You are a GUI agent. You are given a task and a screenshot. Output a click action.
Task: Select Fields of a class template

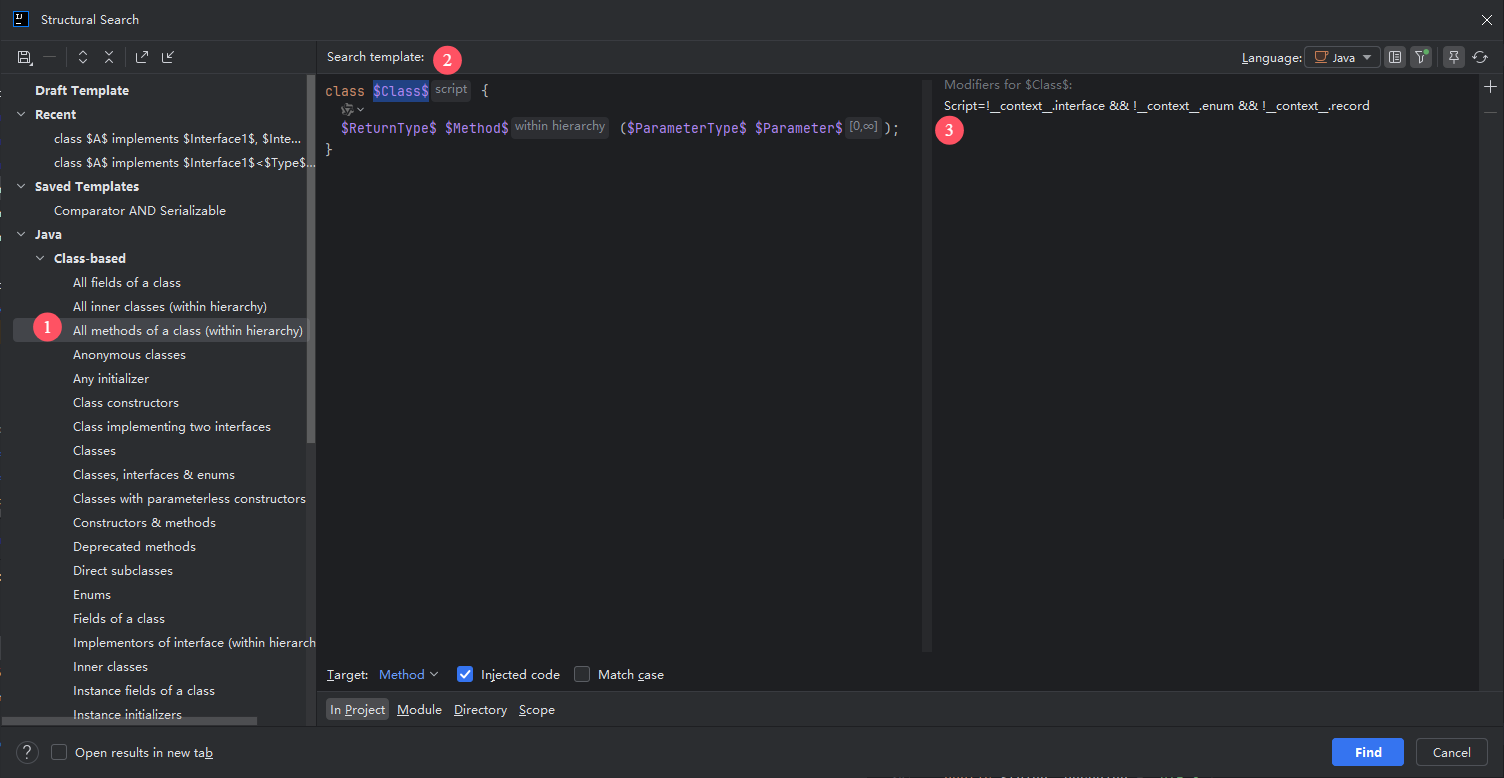119,618
